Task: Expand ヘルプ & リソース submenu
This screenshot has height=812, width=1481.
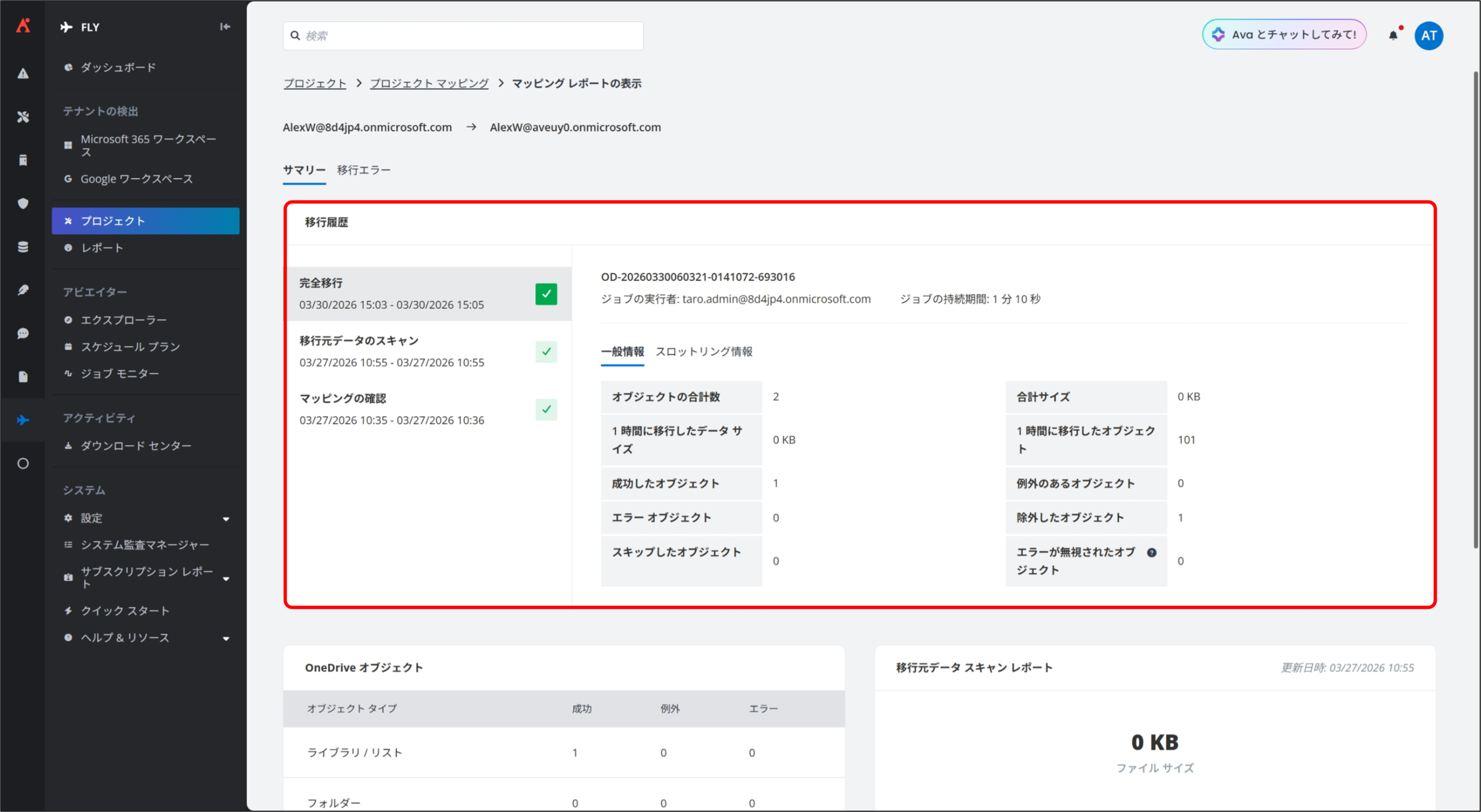Action: click(x=226, y=638)
